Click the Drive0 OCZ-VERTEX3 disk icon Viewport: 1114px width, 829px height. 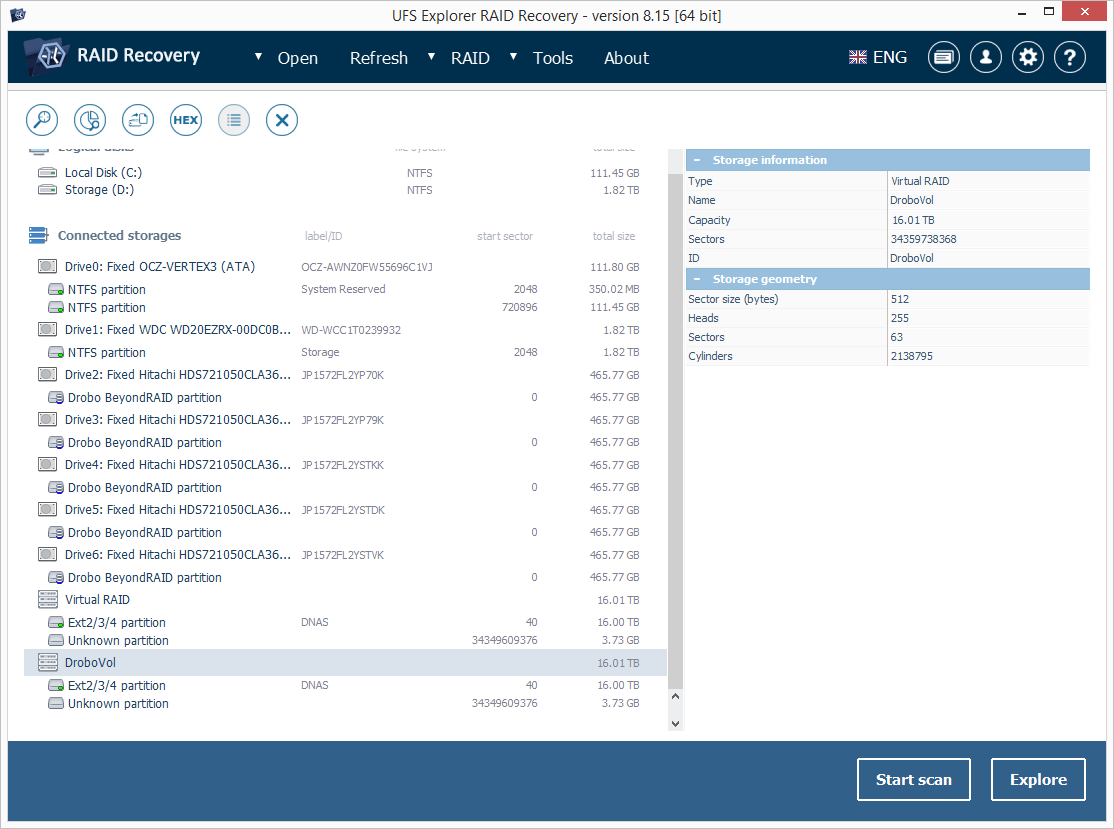pos(48,266)
